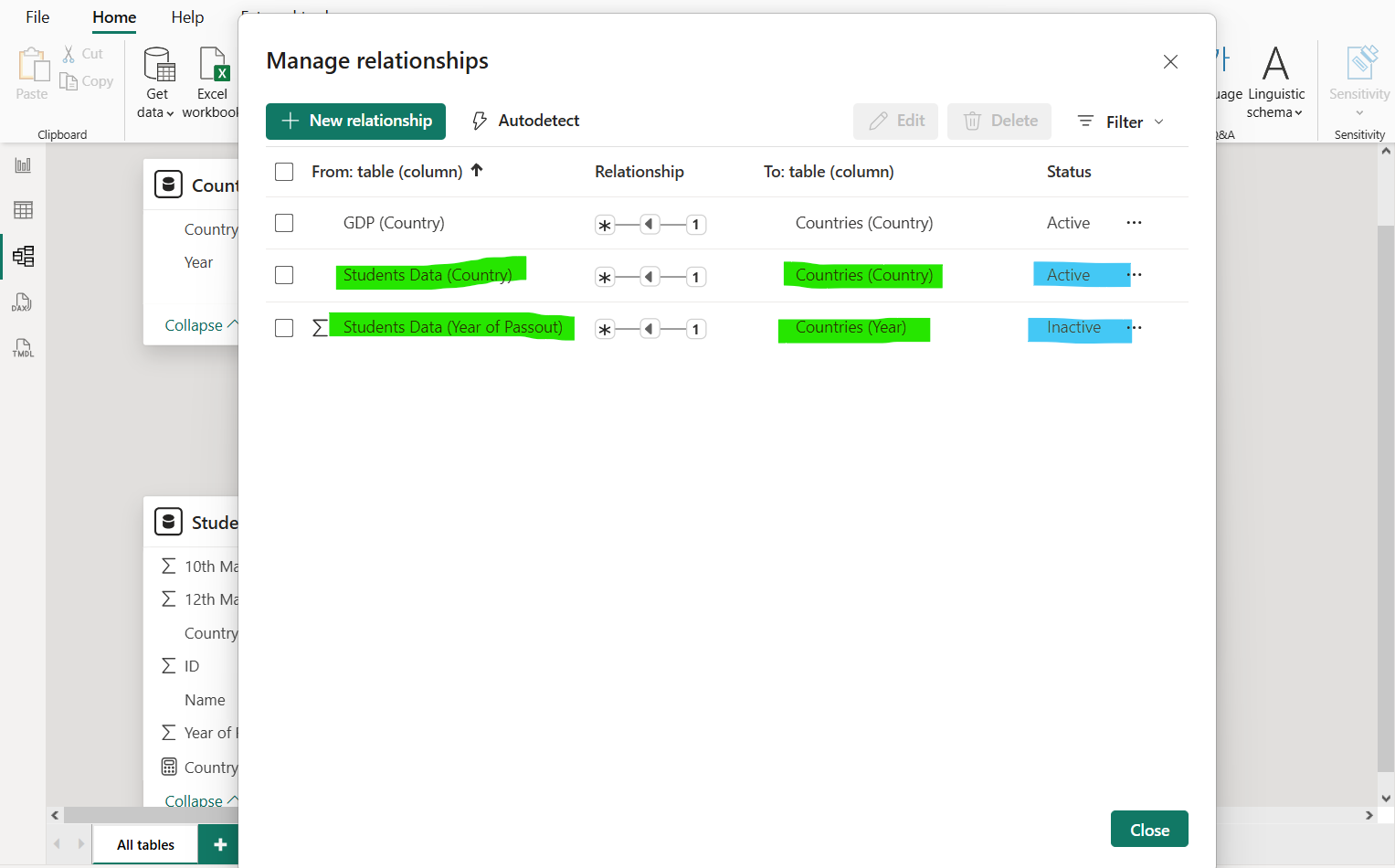Open options for the GDP (Country) relationship ellipsis
1395x868 pixels.
1133,222
